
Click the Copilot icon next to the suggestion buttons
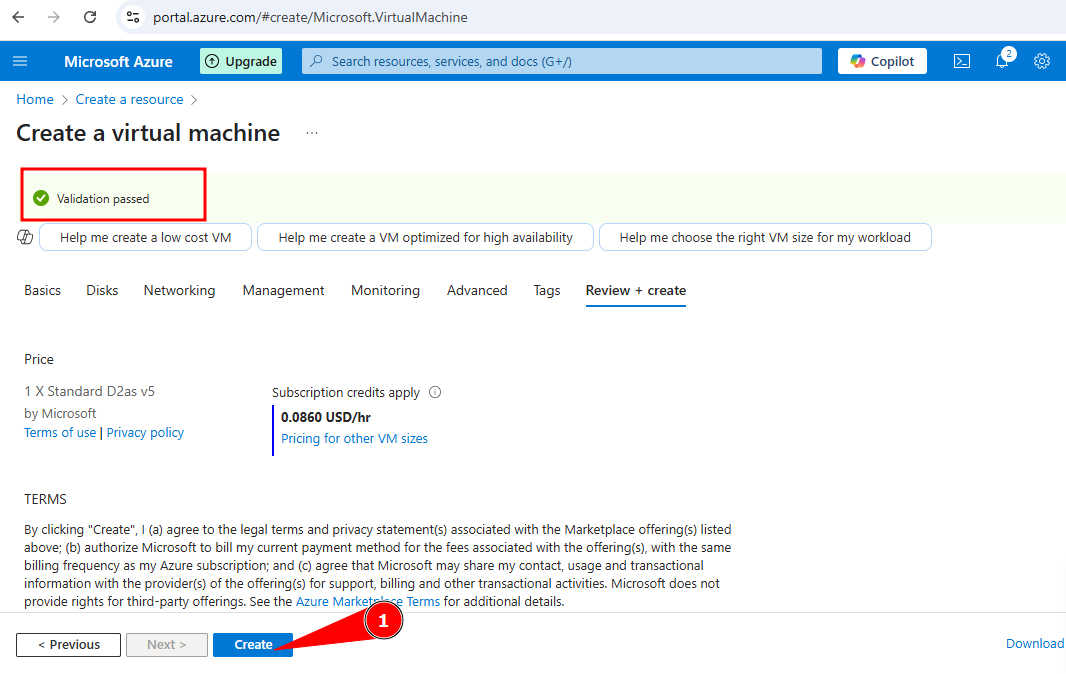point(24,237)
